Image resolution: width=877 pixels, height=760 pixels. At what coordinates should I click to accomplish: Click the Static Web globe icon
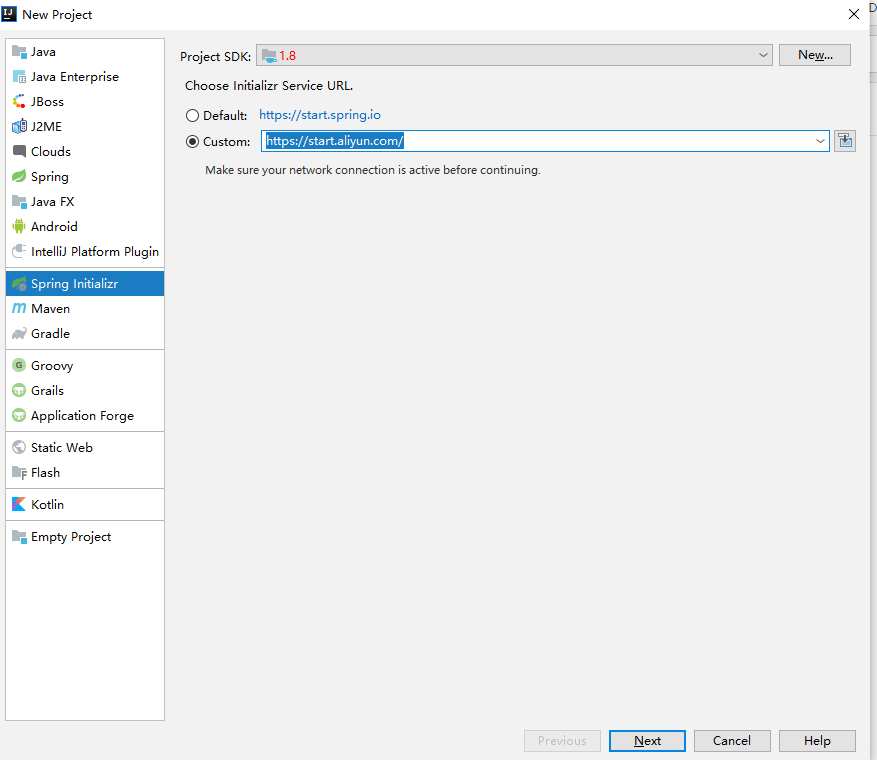(19, 447)
